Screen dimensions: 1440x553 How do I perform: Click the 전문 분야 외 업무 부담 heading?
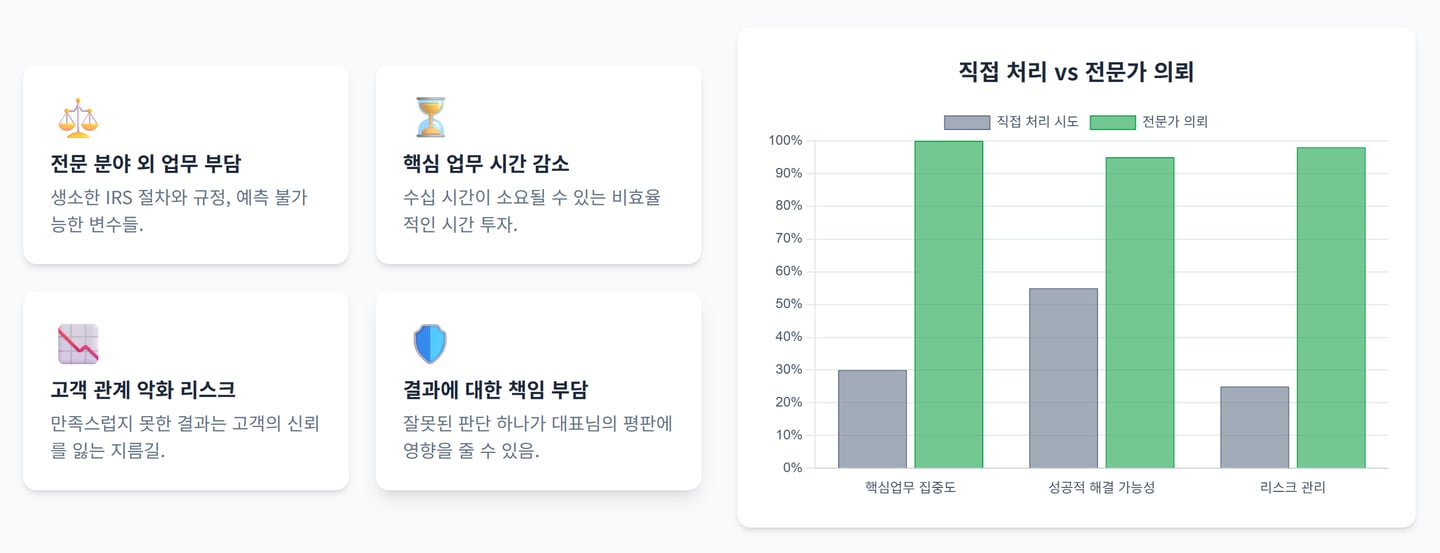point(146,164)
